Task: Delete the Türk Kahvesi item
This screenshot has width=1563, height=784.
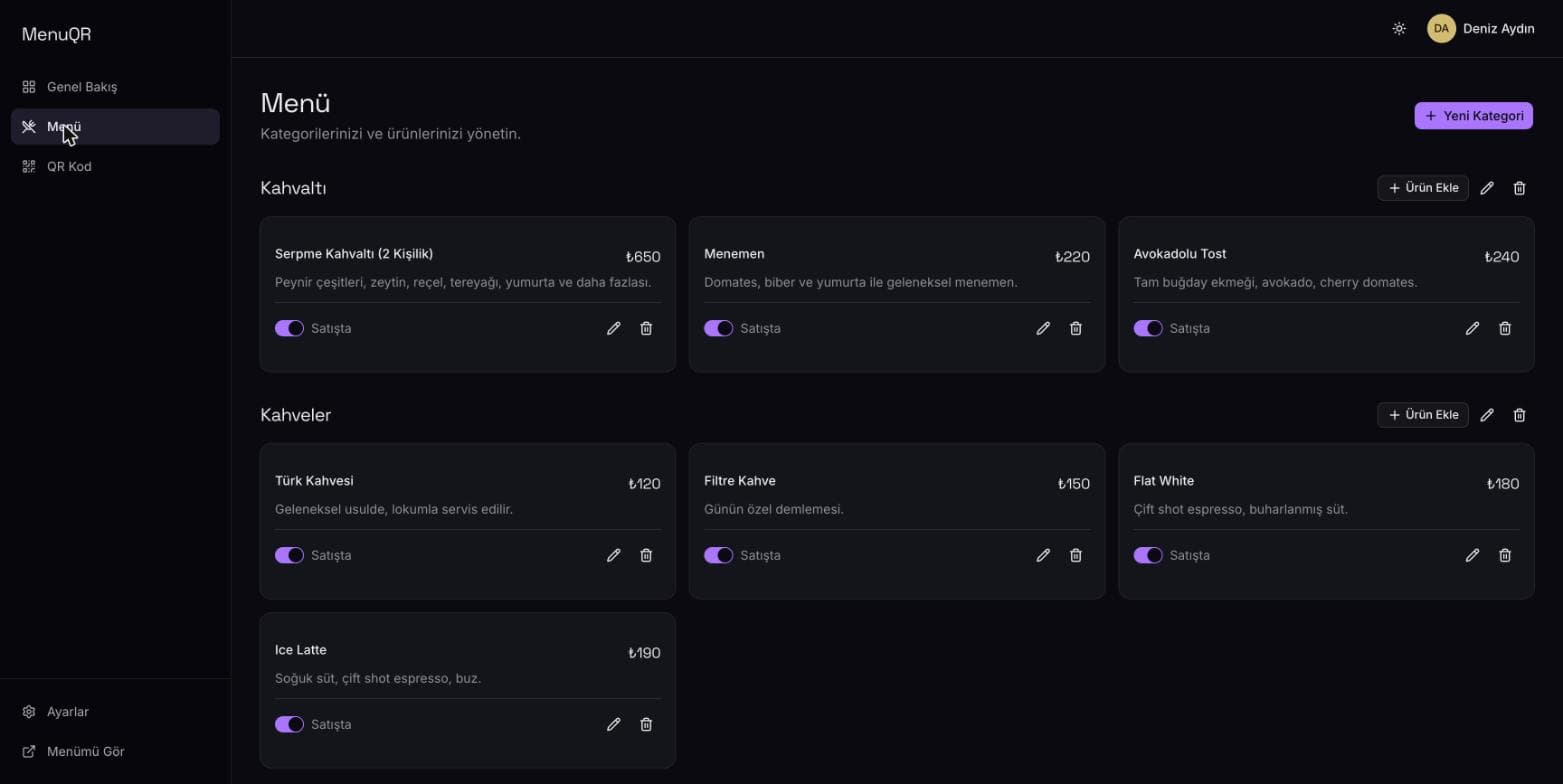Action: [646, 555]
